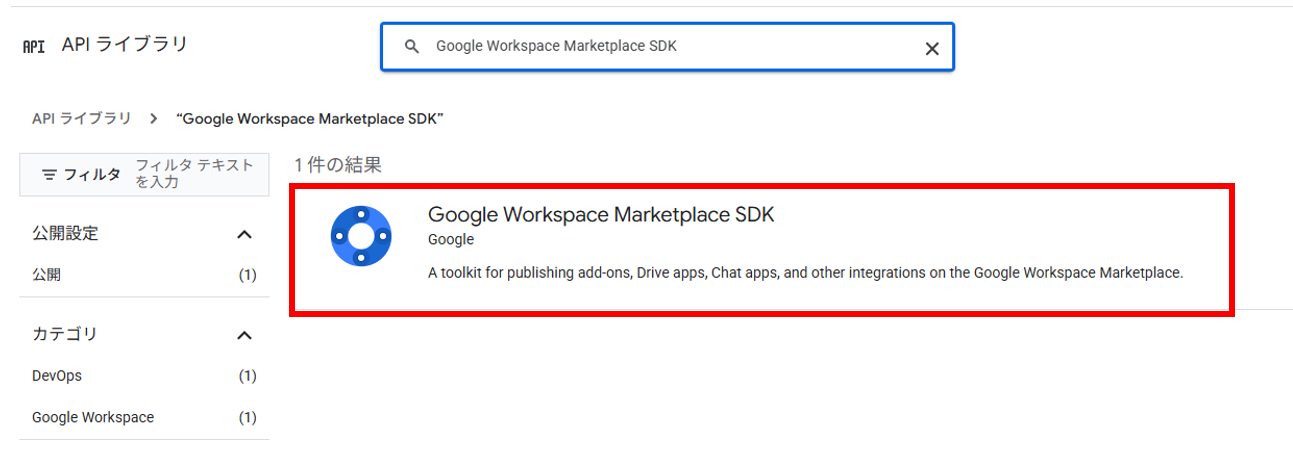Screen dimensions: 1293x451
Task: Click the search box containing Marketplace SDK query
Action: pyautogui.click(x=660, y=47)
